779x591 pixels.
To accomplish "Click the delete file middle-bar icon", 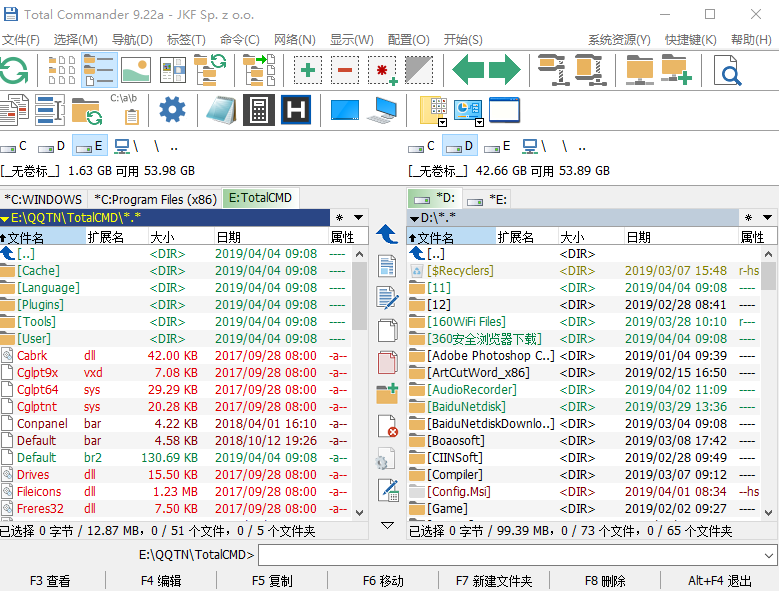I will pos(388,426).
